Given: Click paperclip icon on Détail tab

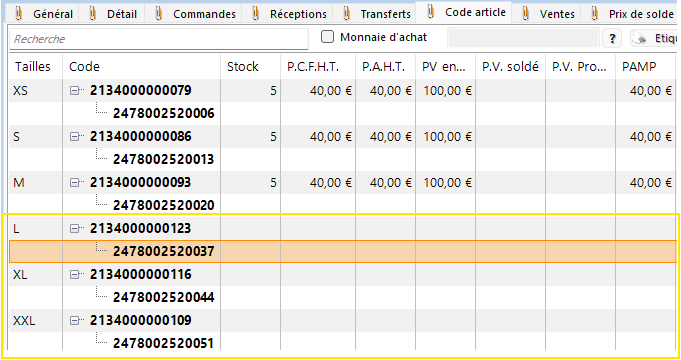Looking at the screenshot, I should [x=92, y=14].
